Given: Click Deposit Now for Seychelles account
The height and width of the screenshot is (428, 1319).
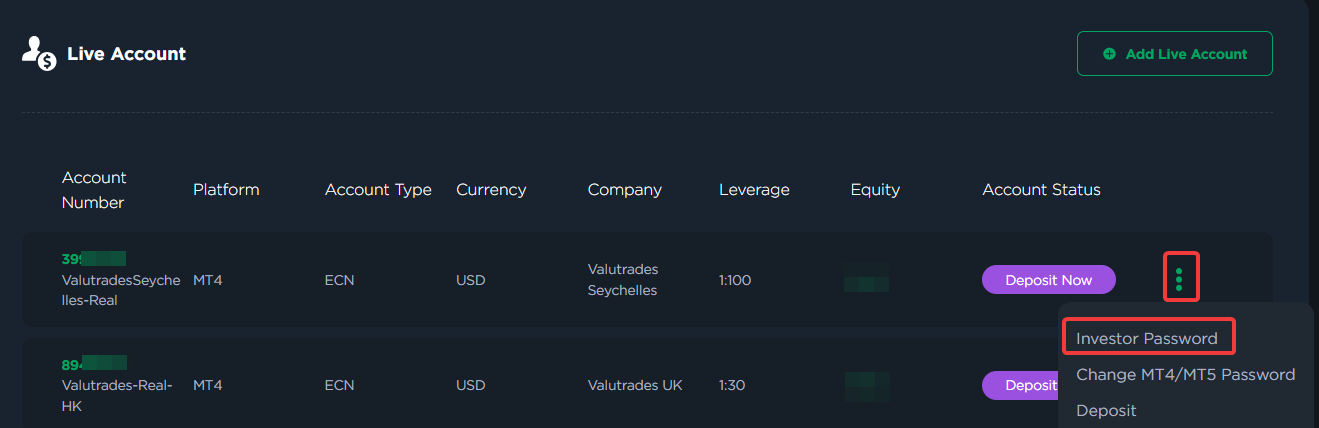Looking at the screenshot, I should coord(1048,280).
